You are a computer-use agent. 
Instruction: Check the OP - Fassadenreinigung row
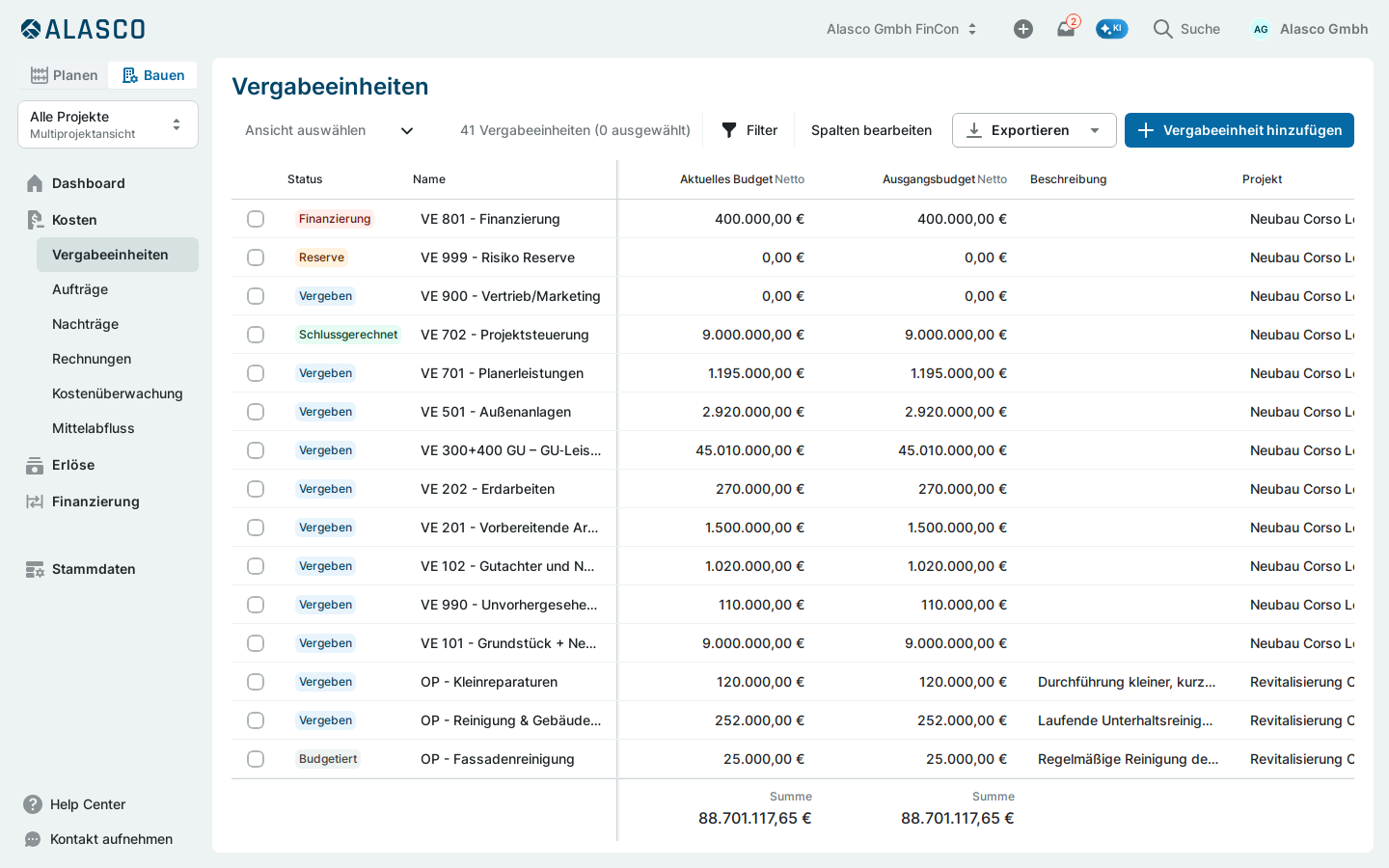pyautogui.click(x=256, y=759)
